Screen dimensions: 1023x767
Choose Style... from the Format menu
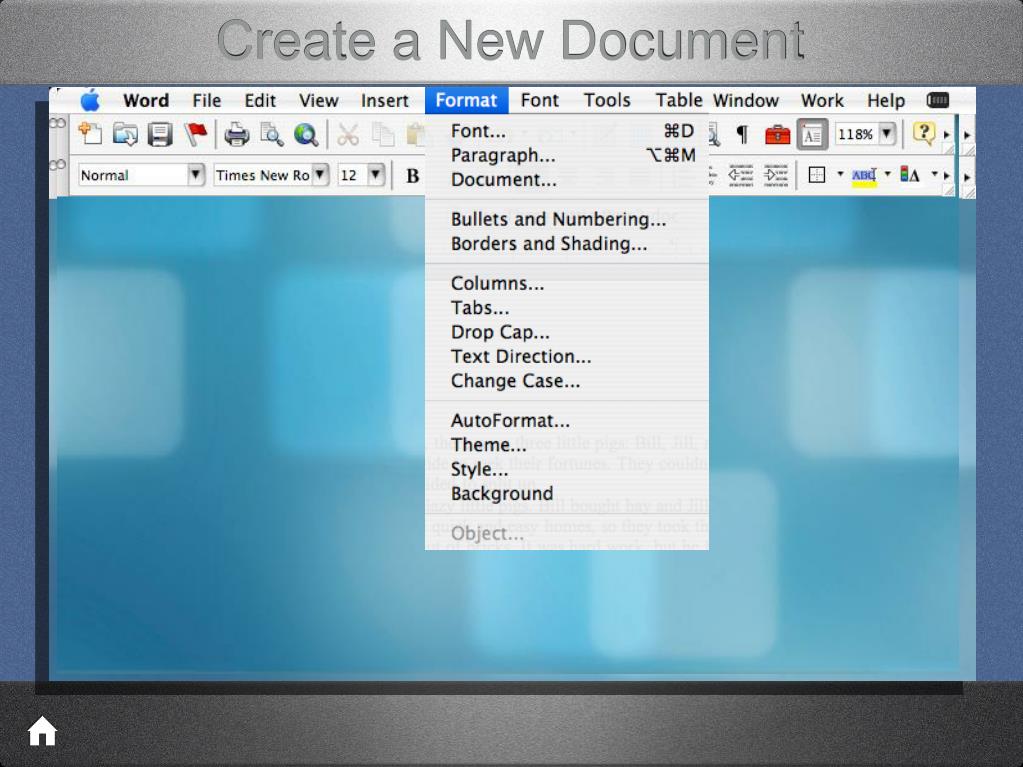pos(567,470)
